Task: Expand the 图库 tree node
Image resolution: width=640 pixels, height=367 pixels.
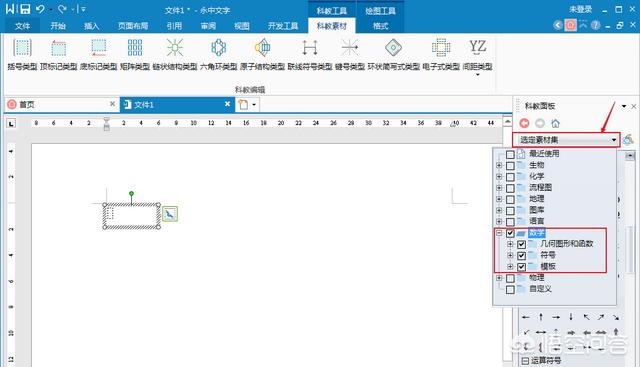Action: click(499, 210)
